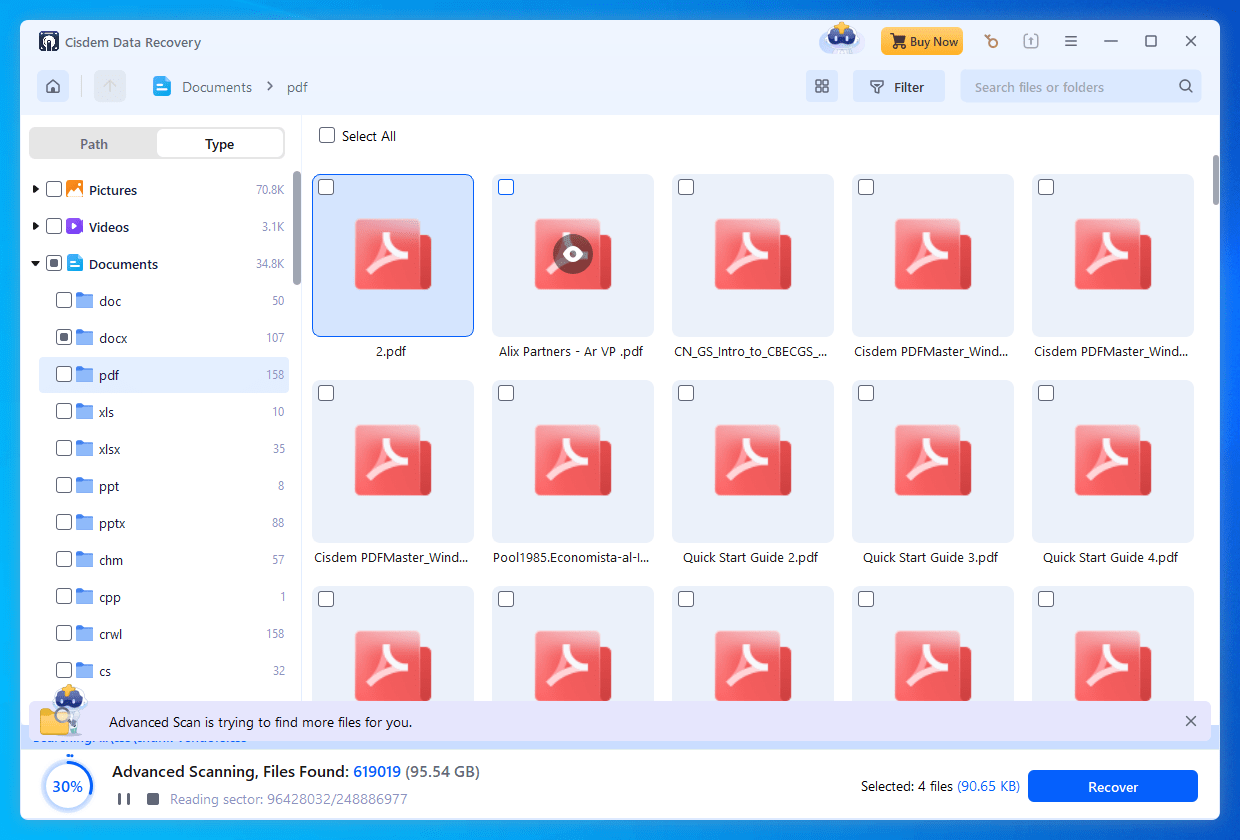The image size is (1240, 840).
Task: Dismiss the Advanced Scan notification
Action: (x=1191, y=721)
